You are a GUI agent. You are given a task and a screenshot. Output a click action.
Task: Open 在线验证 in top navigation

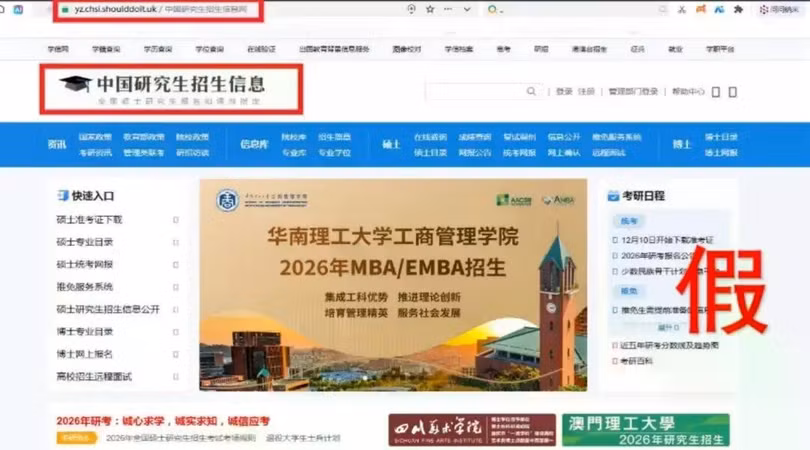(261, 49)
